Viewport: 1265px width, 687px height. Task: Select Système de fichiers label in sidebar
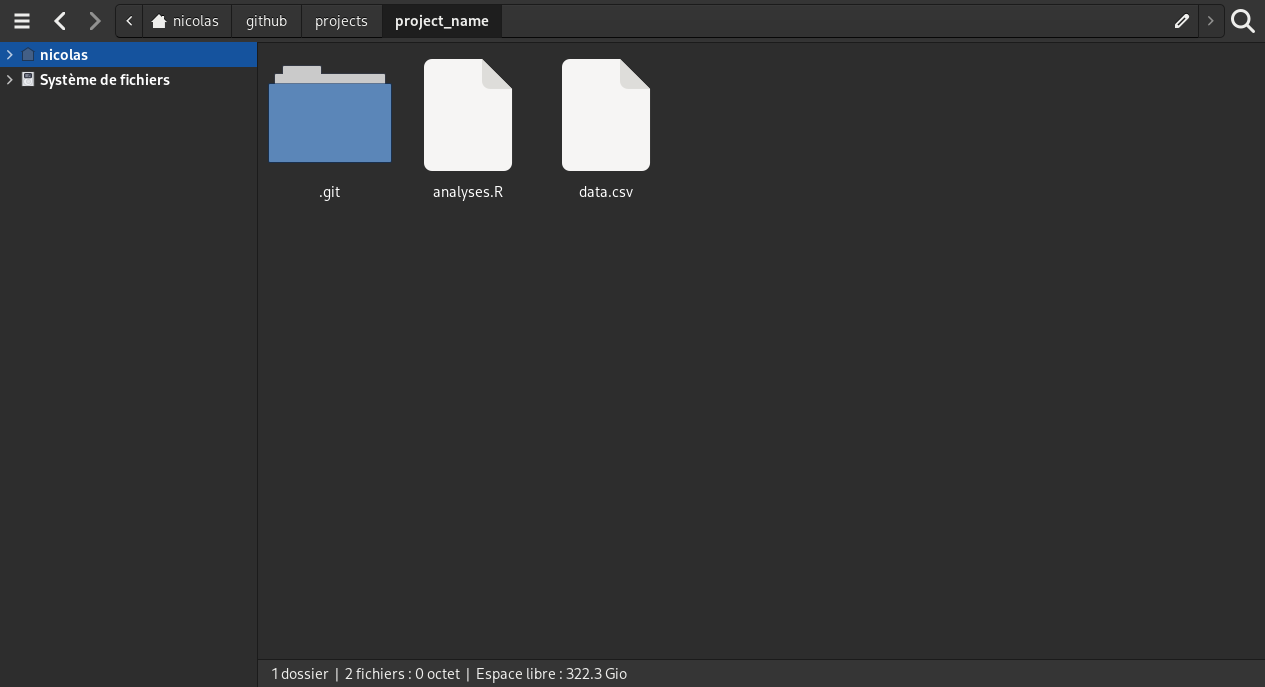(105, 80)
